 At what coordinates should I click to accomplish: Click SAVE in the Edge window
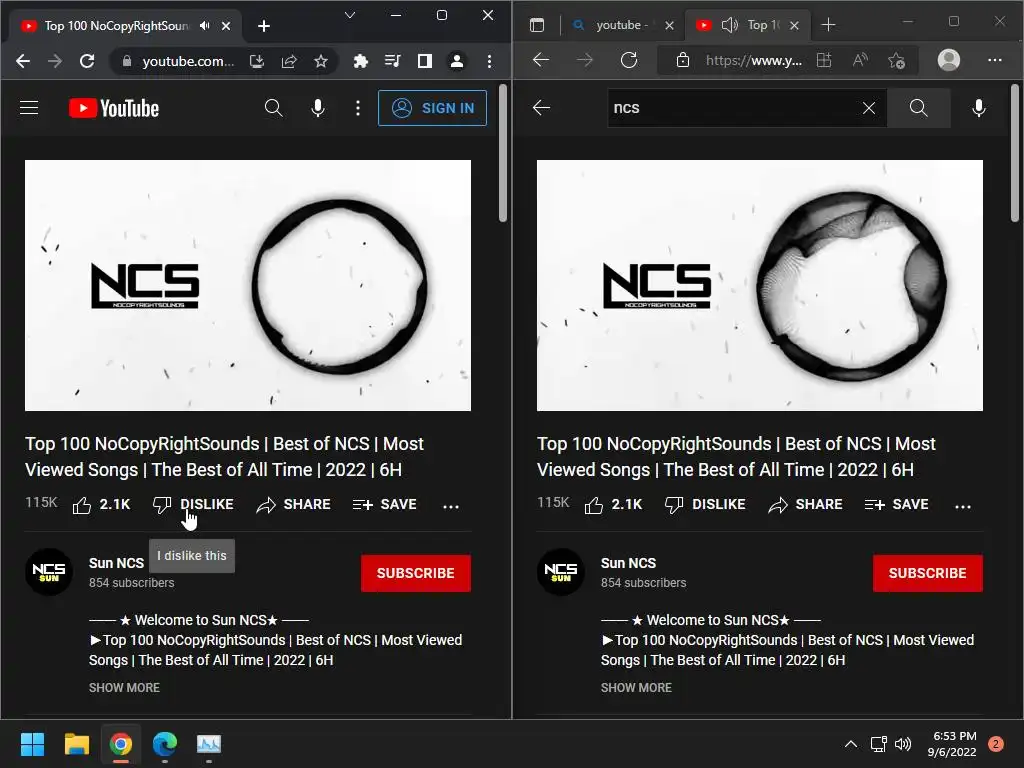[x=897, y=505]
